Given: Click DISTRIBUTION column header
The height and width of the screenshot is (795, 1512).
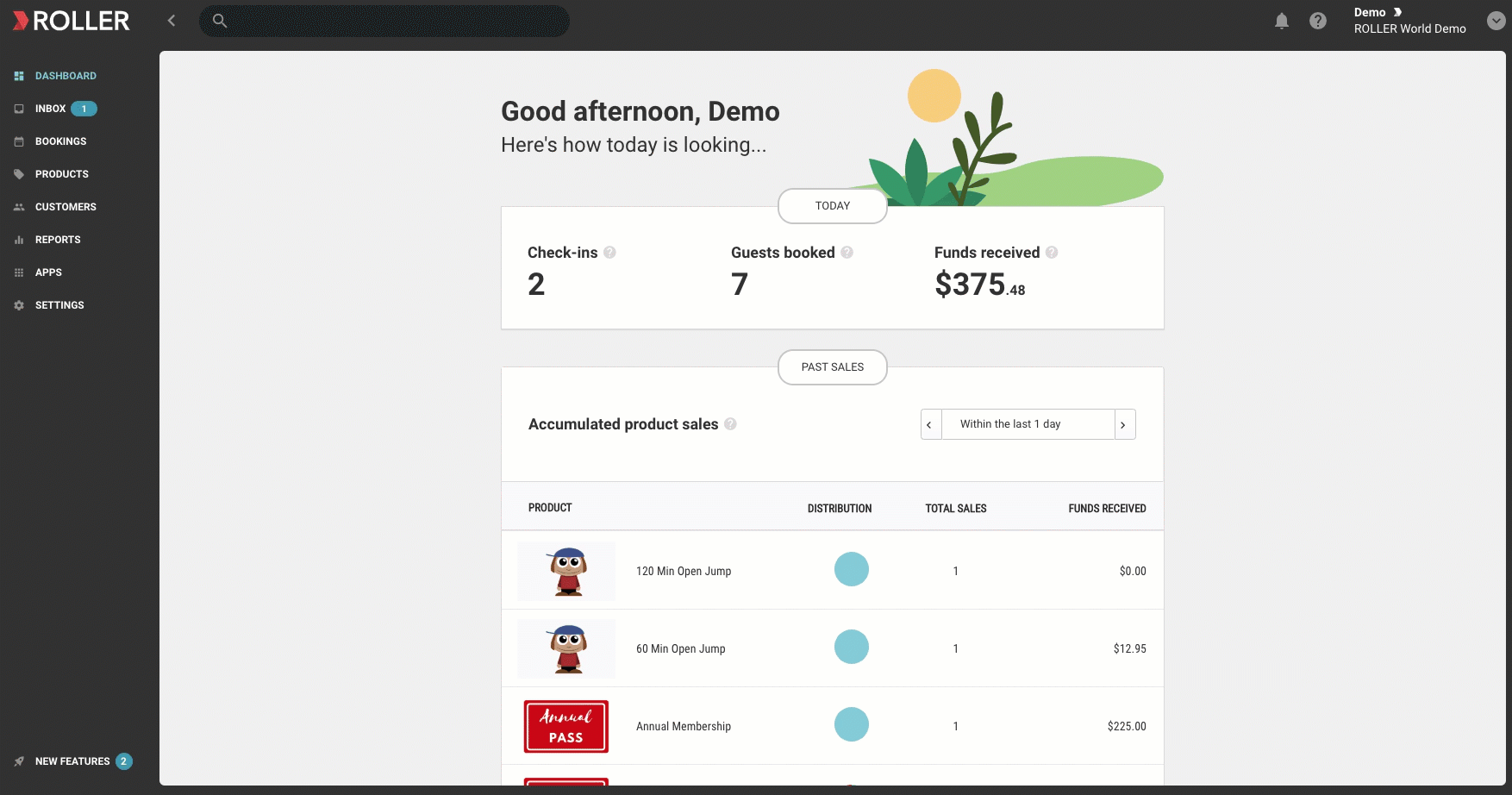Looking at the screenshot, I should pos(840,509).
